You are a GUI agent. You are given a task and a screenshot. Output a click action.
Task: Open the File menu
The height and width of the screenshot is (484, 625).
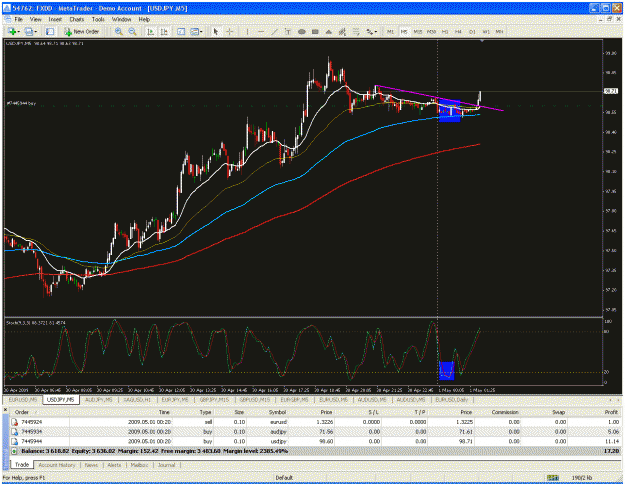(18, 19)
